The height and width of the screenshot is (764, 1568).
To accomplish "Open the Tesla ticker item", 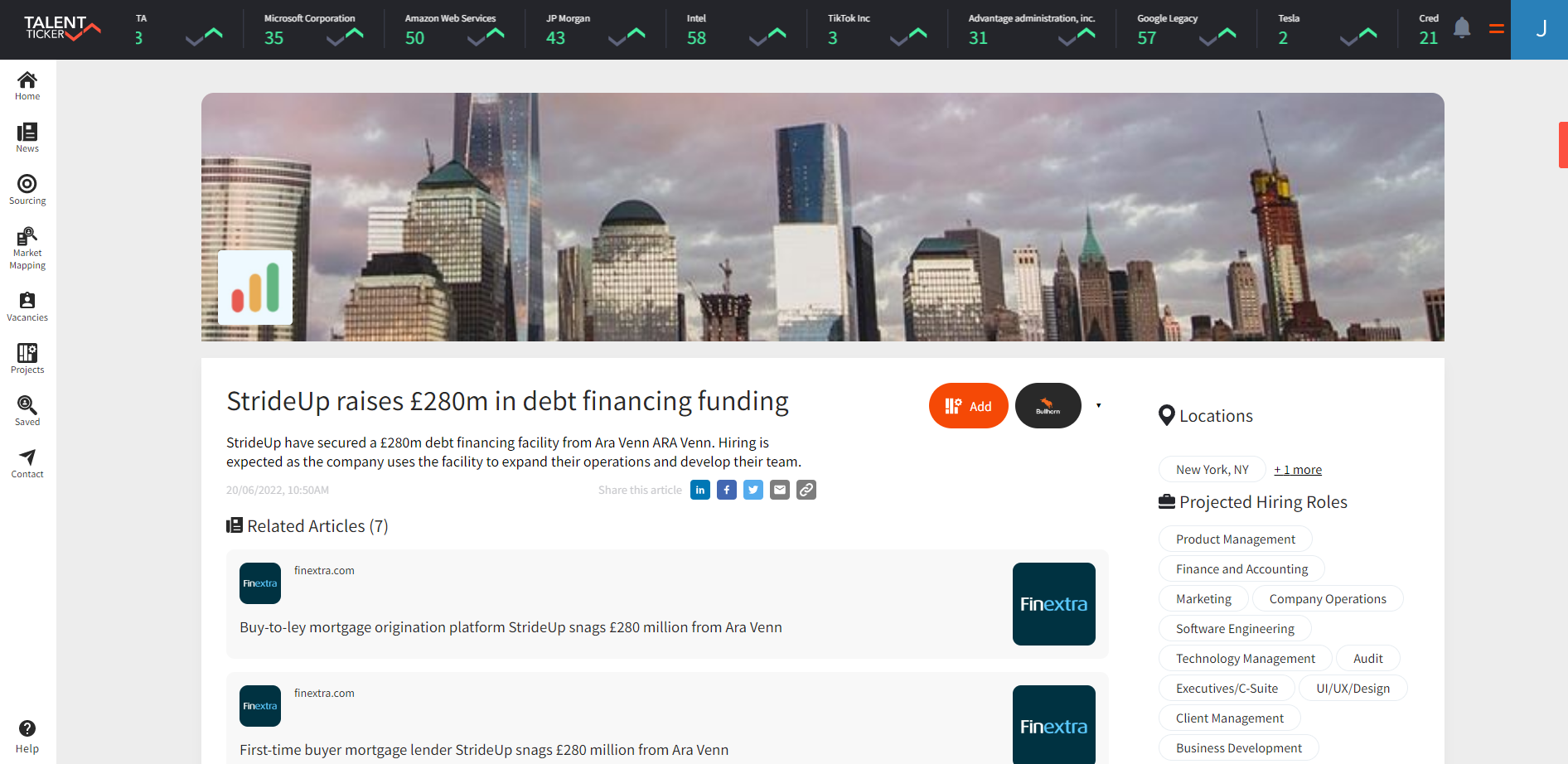I will [1328, 30].
